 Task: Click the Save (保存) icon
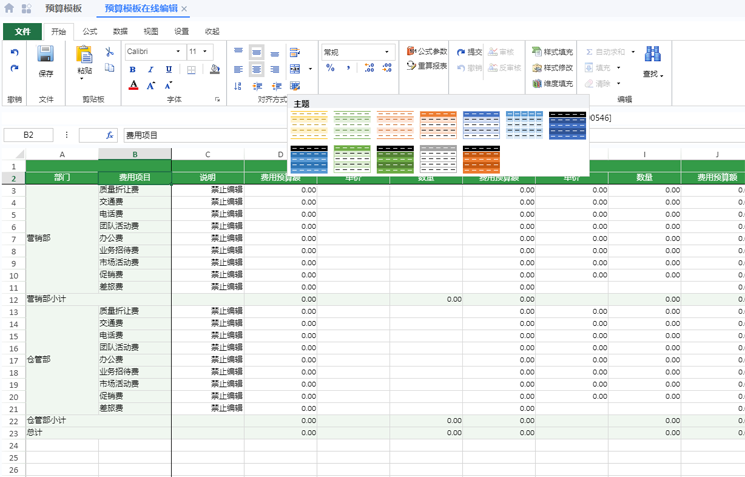click(46, 56)
